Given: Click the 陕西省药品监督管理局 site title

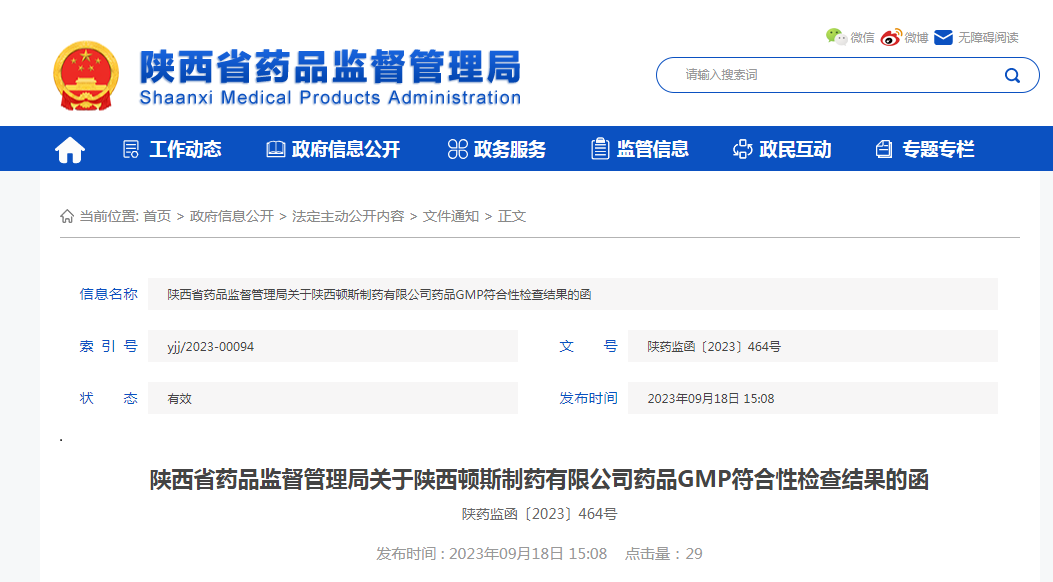Looking at the screenshot, I should pyautogui.click(x=330, y=66).
